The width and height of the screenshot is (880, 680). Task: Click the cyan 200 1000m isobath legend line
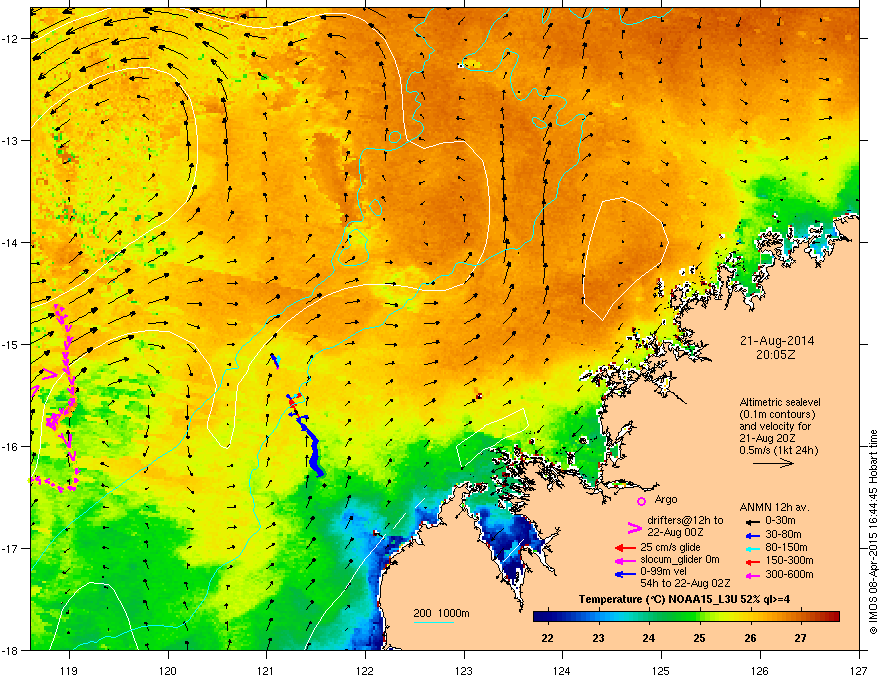click(433, 622)
